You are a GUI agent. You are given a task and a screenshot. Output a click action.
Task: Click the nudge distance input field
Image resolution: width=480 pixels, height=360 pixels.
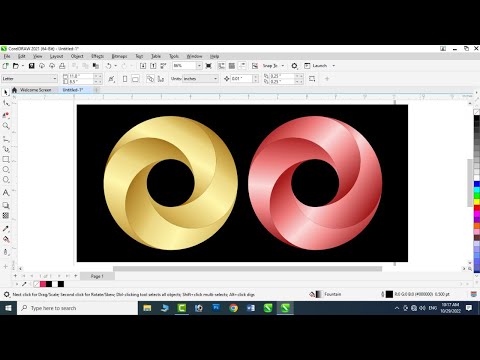tap(242, 79)
